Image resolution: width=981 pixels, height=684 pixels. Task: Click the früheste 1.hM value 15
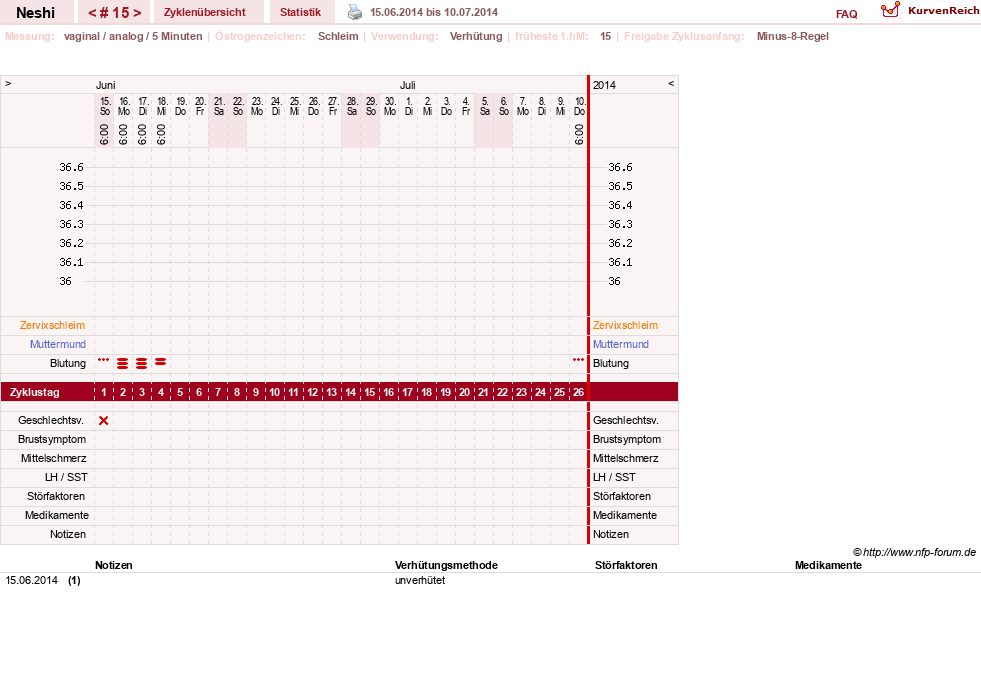tap(606, 36)
